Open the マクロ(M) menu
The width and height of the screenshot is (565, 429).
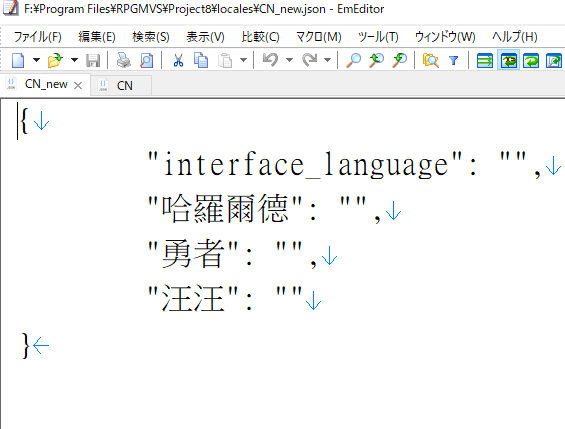coord(319,37)
